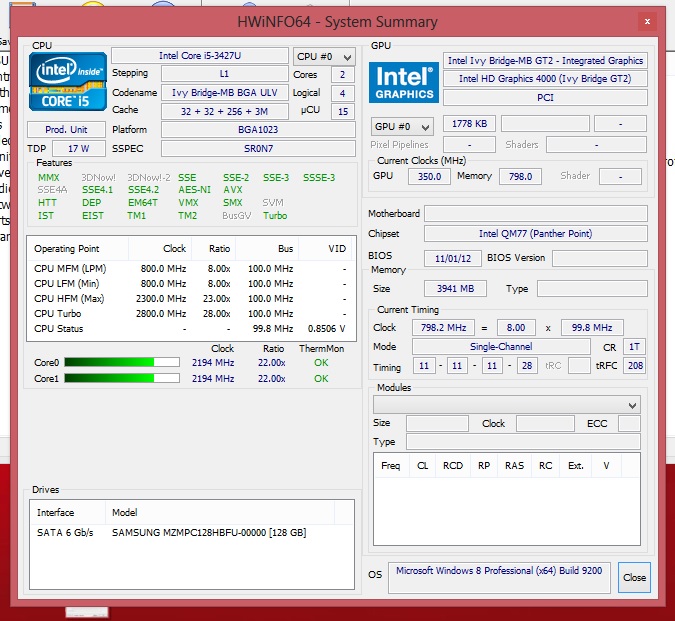Click the Intel Ivy Bridge-MB GT2 field

point(545,61)
